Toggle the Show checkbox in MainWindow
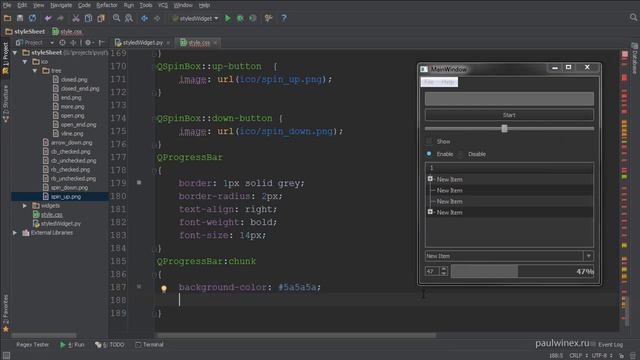This screenshot has width=640, height=360. pyautogui.click(x=429, y=141)
